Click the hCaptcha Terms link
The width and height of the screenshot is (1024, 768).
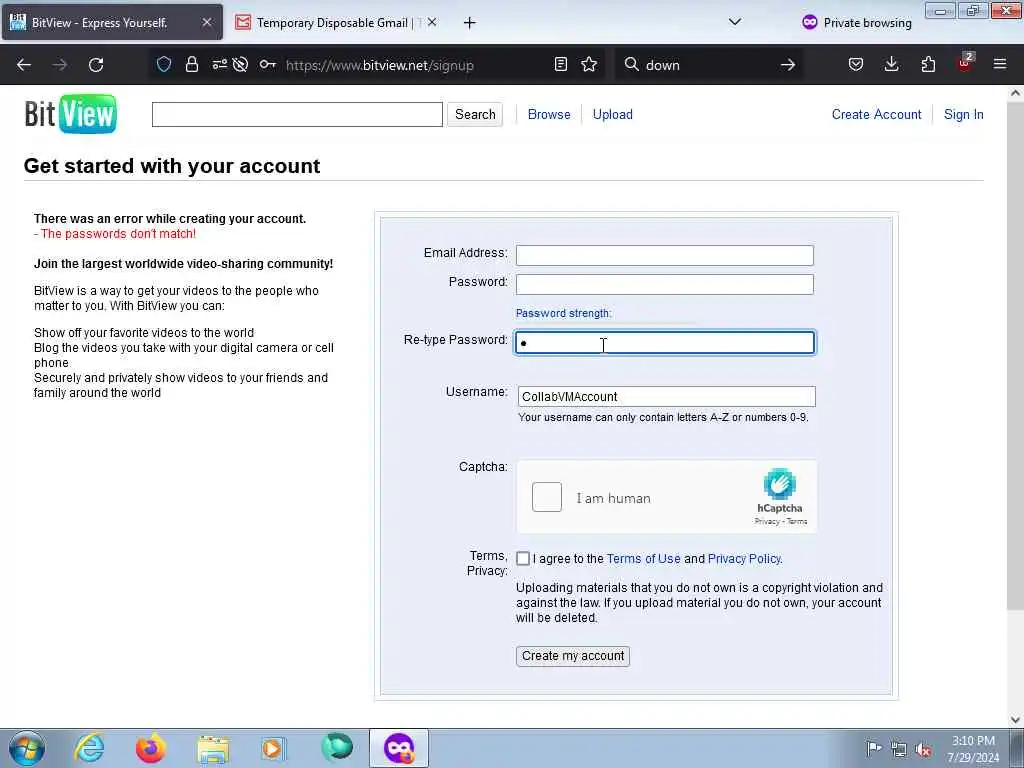(797, 521)
